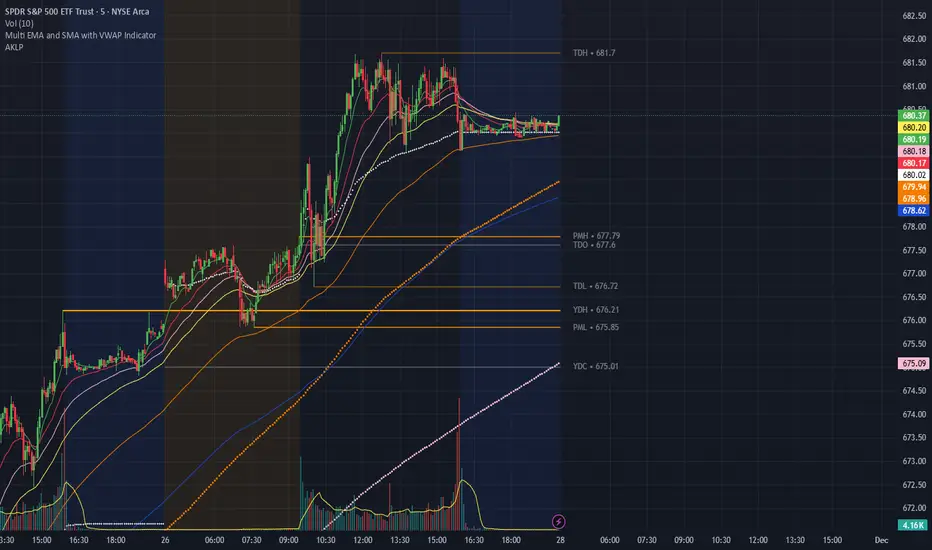Click the Multi EMA and SMA with VWAP Indicator legend
The image size is (932, 550).
pos(80,35)
